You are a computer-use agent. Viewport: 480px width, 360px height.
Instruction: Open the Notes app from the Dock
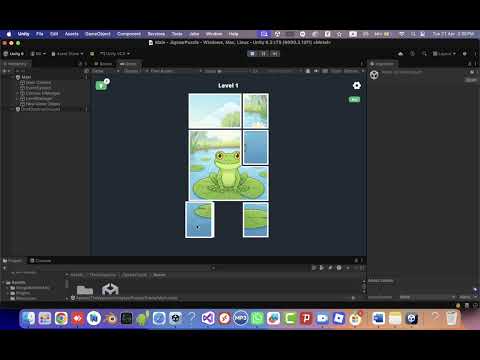[x=395, y=318]
